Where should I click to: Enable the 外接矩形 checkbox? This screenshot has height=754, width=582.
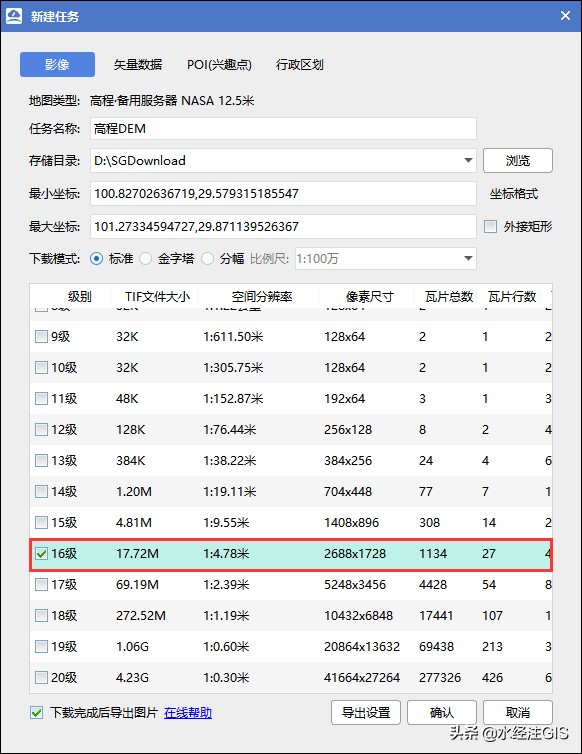tap(490, 226)
